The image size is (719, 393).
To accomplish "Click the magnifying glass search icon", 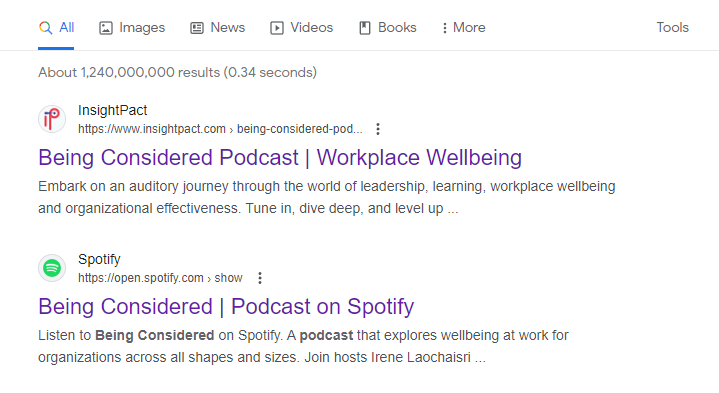I will click(45, 28).
